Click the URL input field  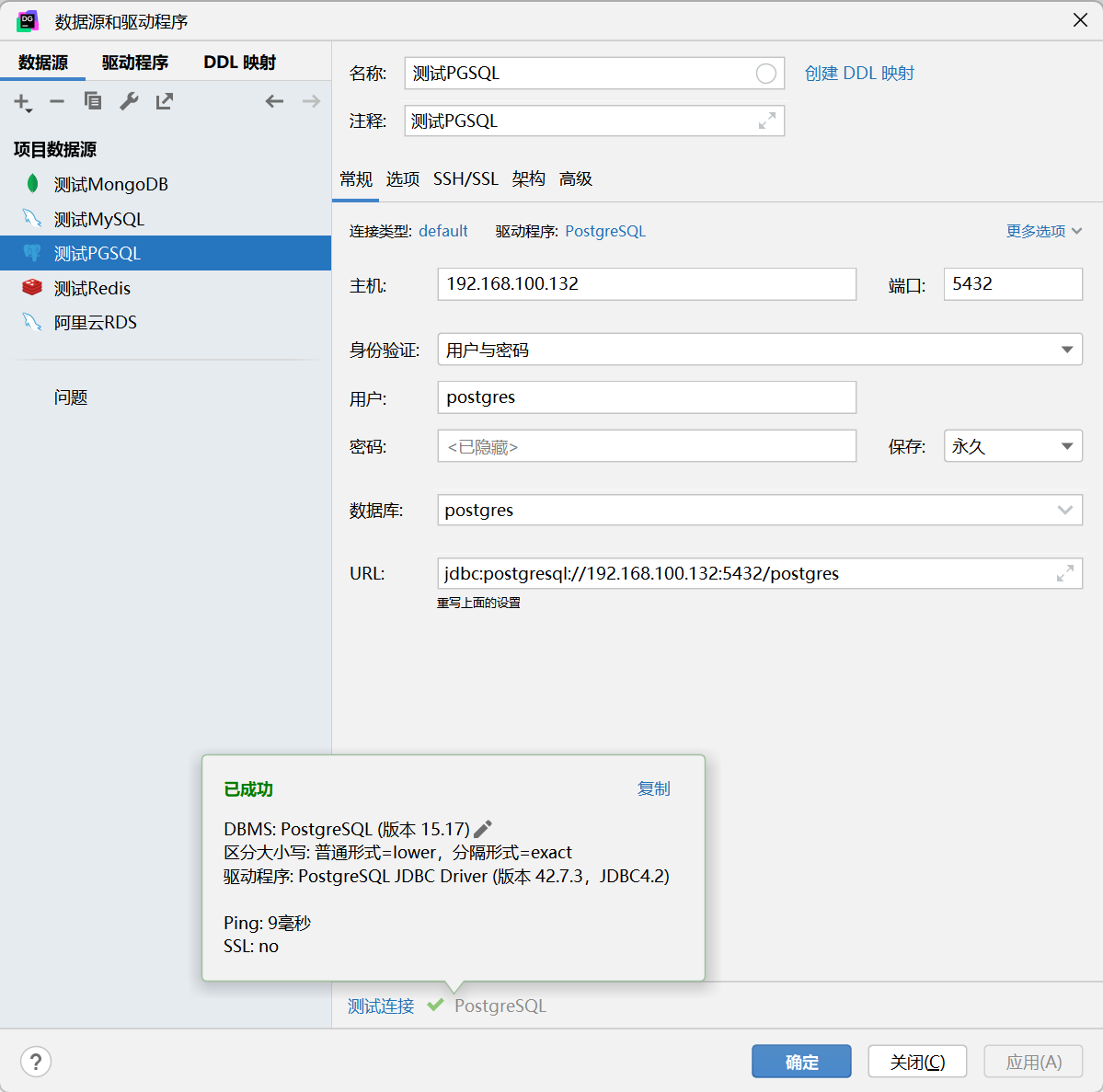click(760, 573)
